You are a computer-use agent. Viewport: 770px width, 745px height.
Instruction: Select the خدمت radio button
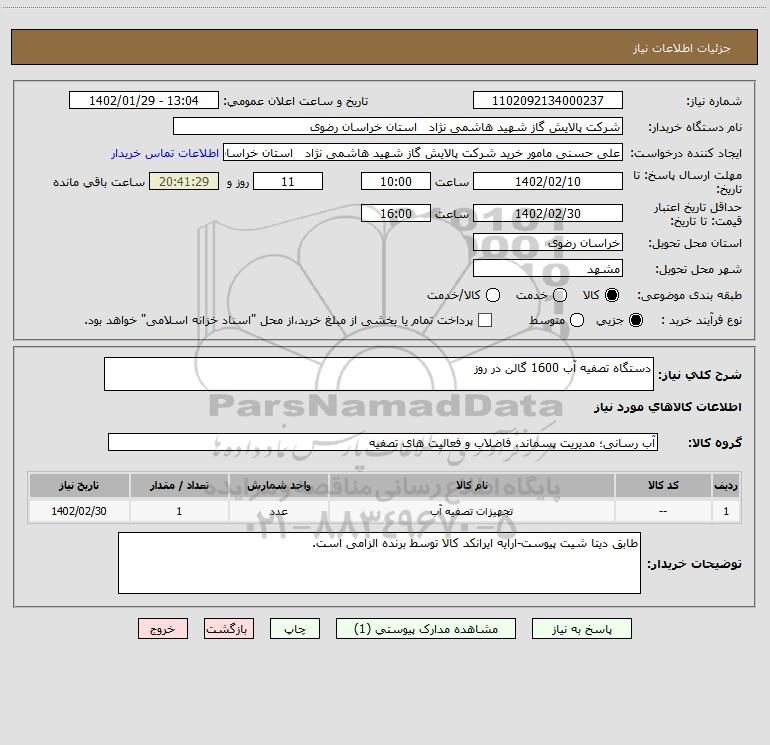tap(560, 295)
